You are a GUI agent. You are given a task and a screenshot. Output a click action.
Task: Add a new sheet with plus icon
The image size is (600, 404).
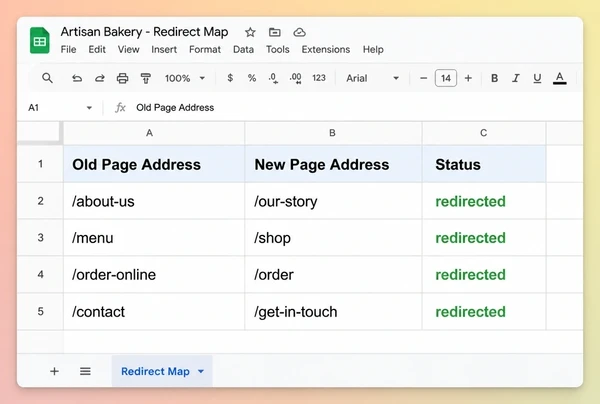pyautogui.click(x=54, y=371)
